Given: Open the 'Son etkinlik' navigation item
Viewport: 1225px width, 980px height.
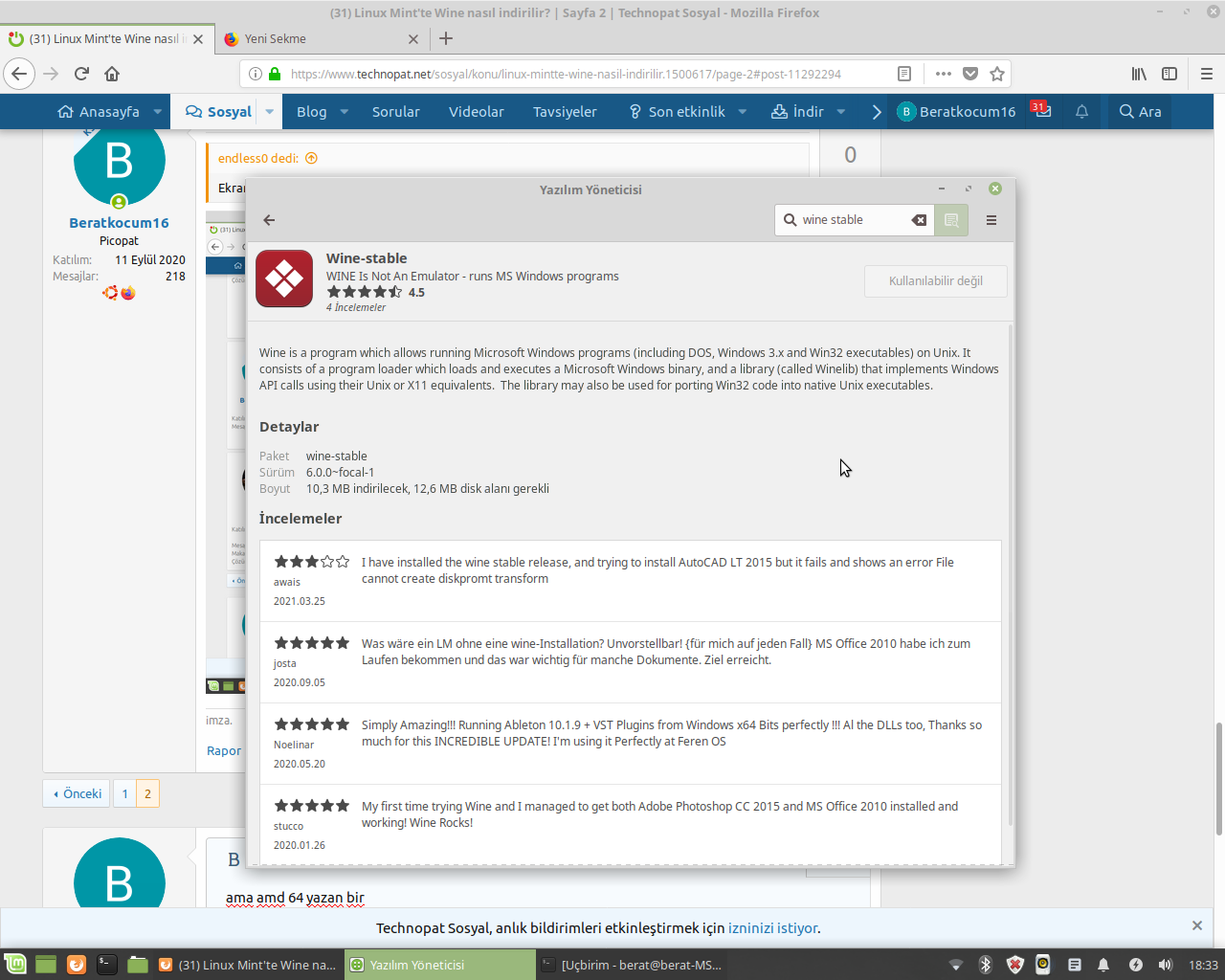Looking at the screenshot, I should pyautogui.click(x=678, y=112).
